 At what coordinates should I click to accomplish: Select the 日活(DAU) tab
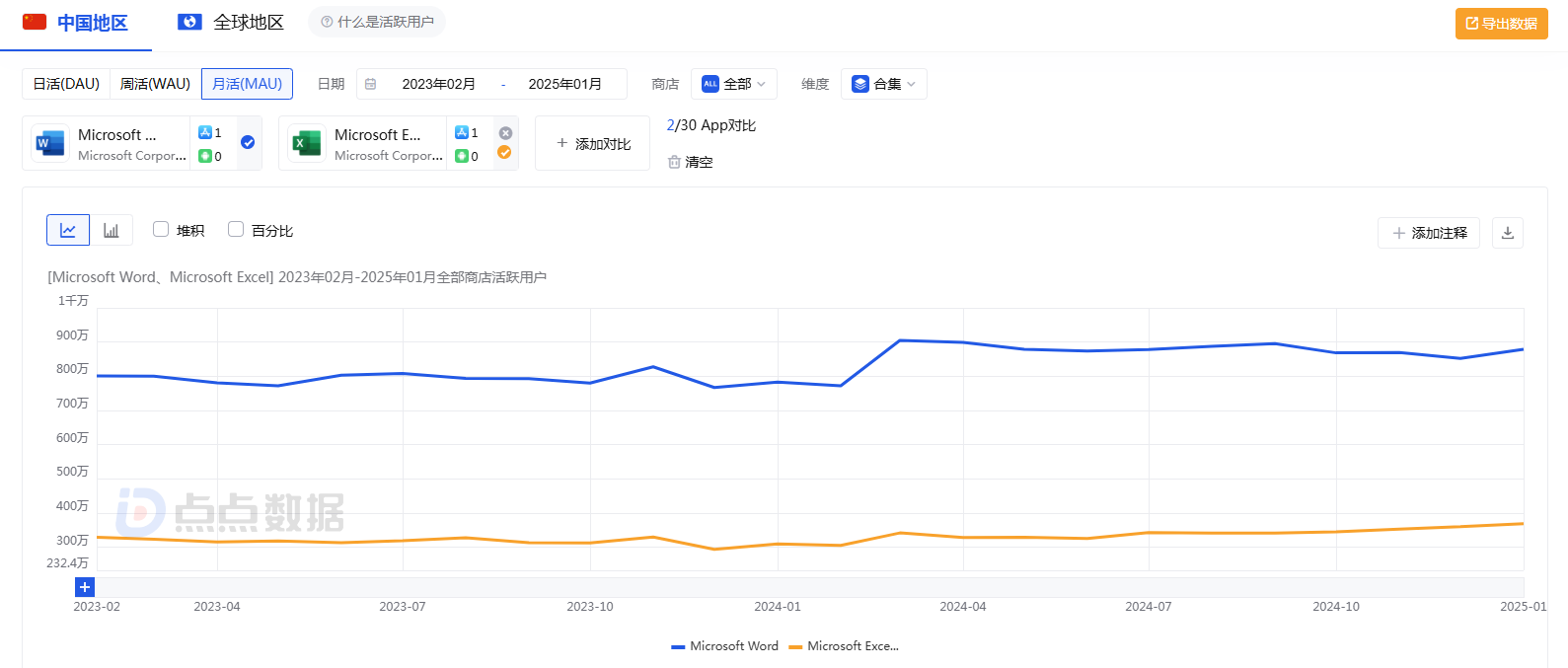pyautogui.click(x=66, y=84)
